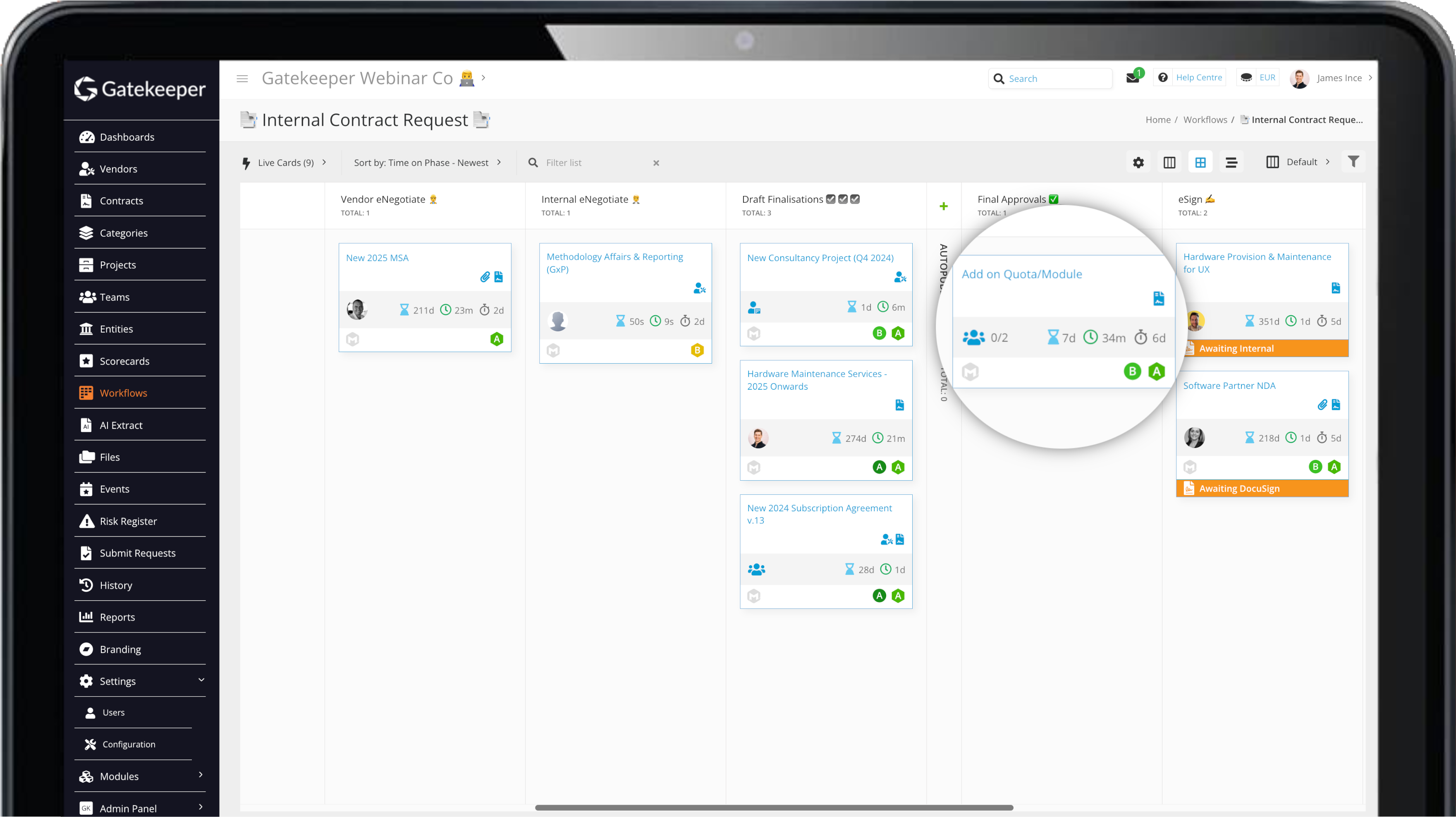This screenshot has height=817, width=1456.
Task: Expand the Live Cards (9) dropdown
Action: tap(285, 162)
